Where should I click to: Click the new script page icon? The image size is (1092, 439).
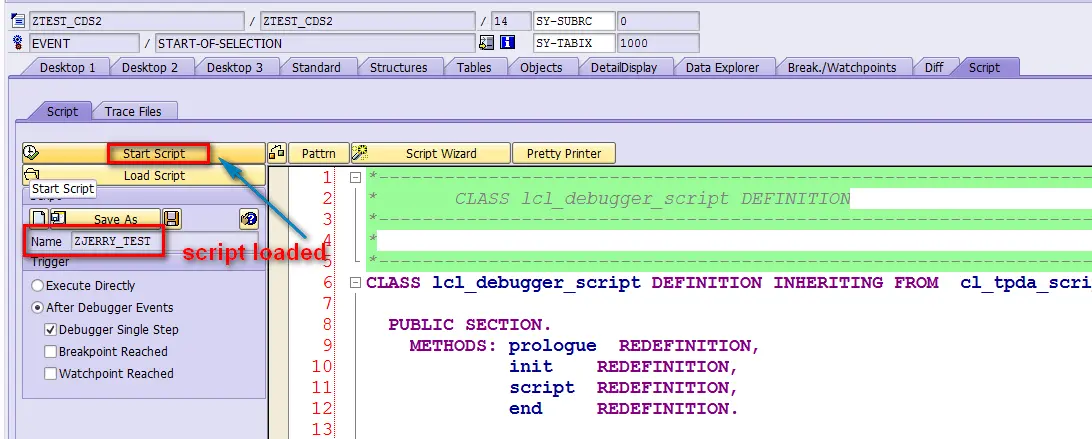click(x=39, y=218)
